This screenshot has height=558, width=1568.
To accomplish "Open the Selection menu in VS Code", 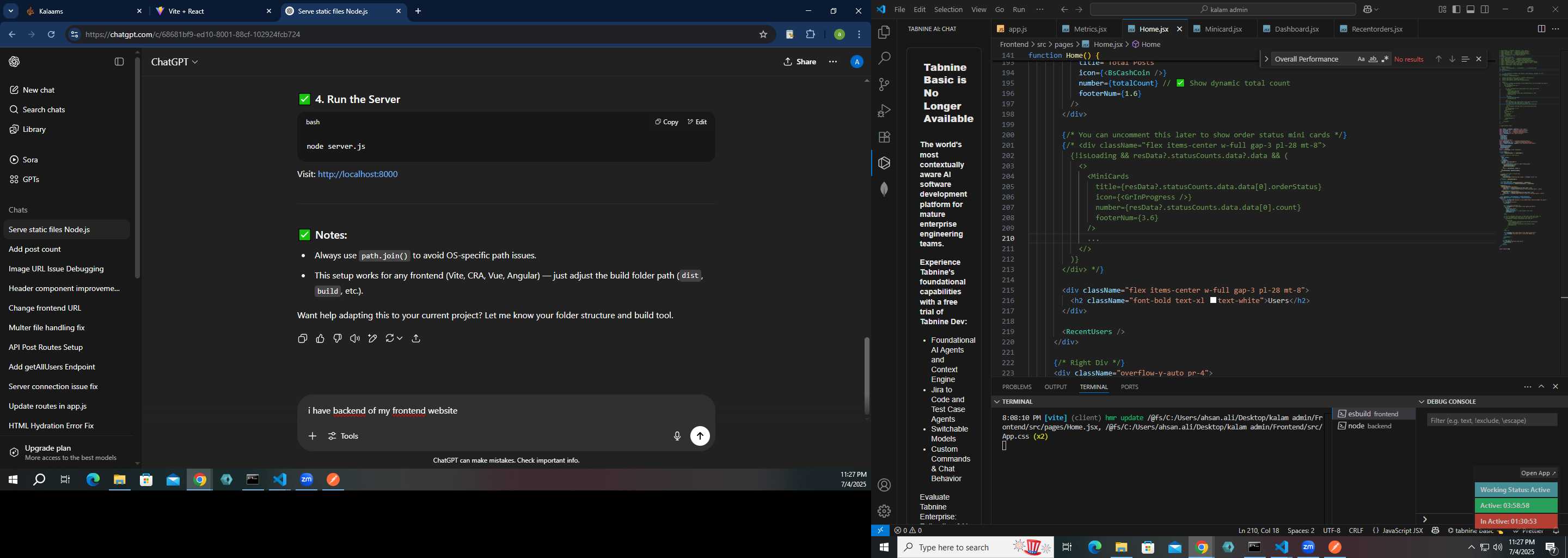I will click(x=948, y=10).
